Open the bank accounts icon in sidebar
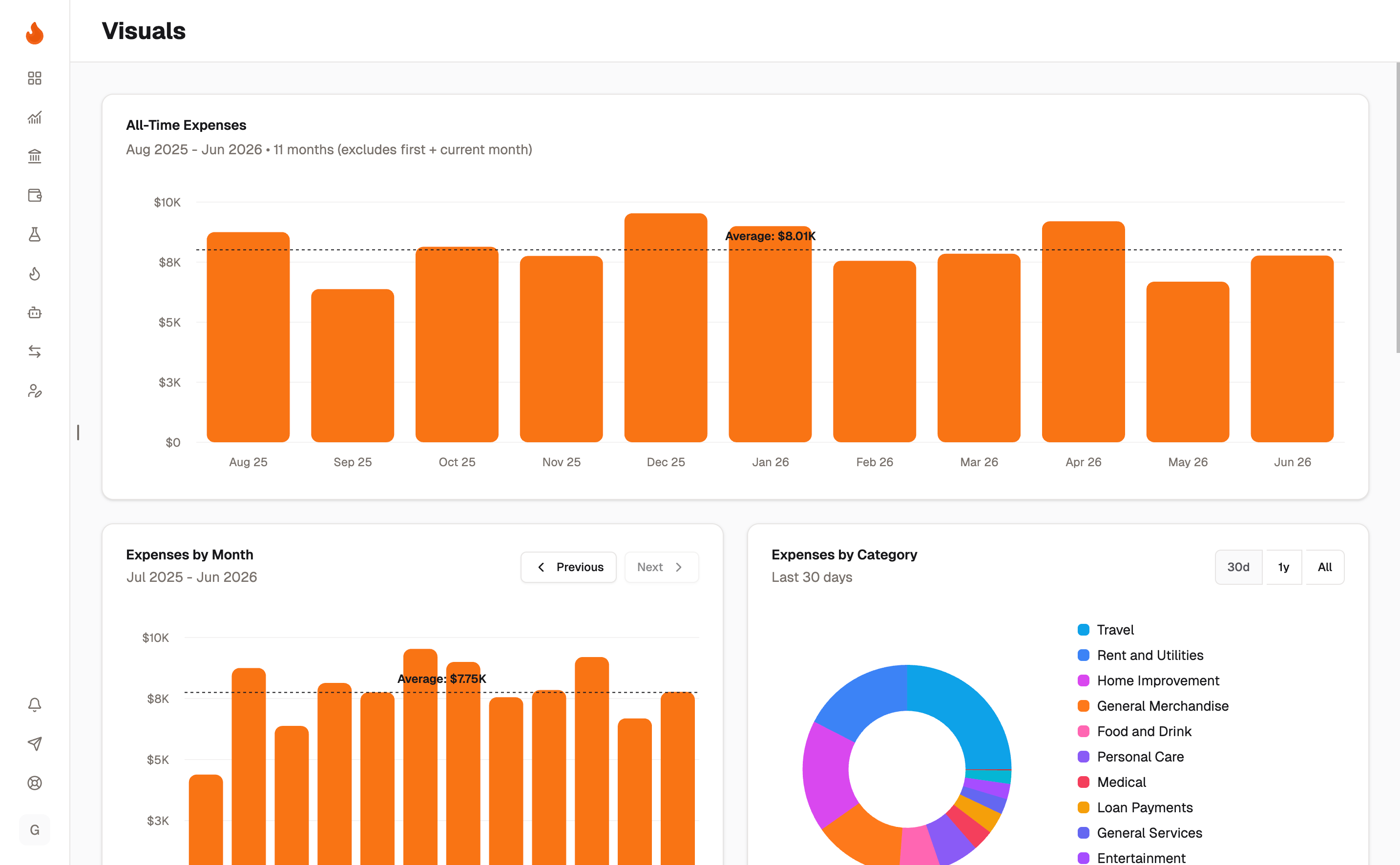1400x865 pixels. click(x=35, y=156)
